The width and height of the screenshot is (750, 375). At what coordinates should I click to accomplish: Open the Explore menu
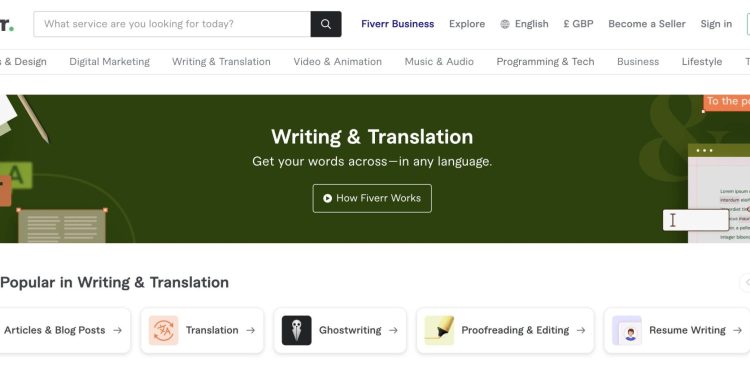[x=467, y=24]
